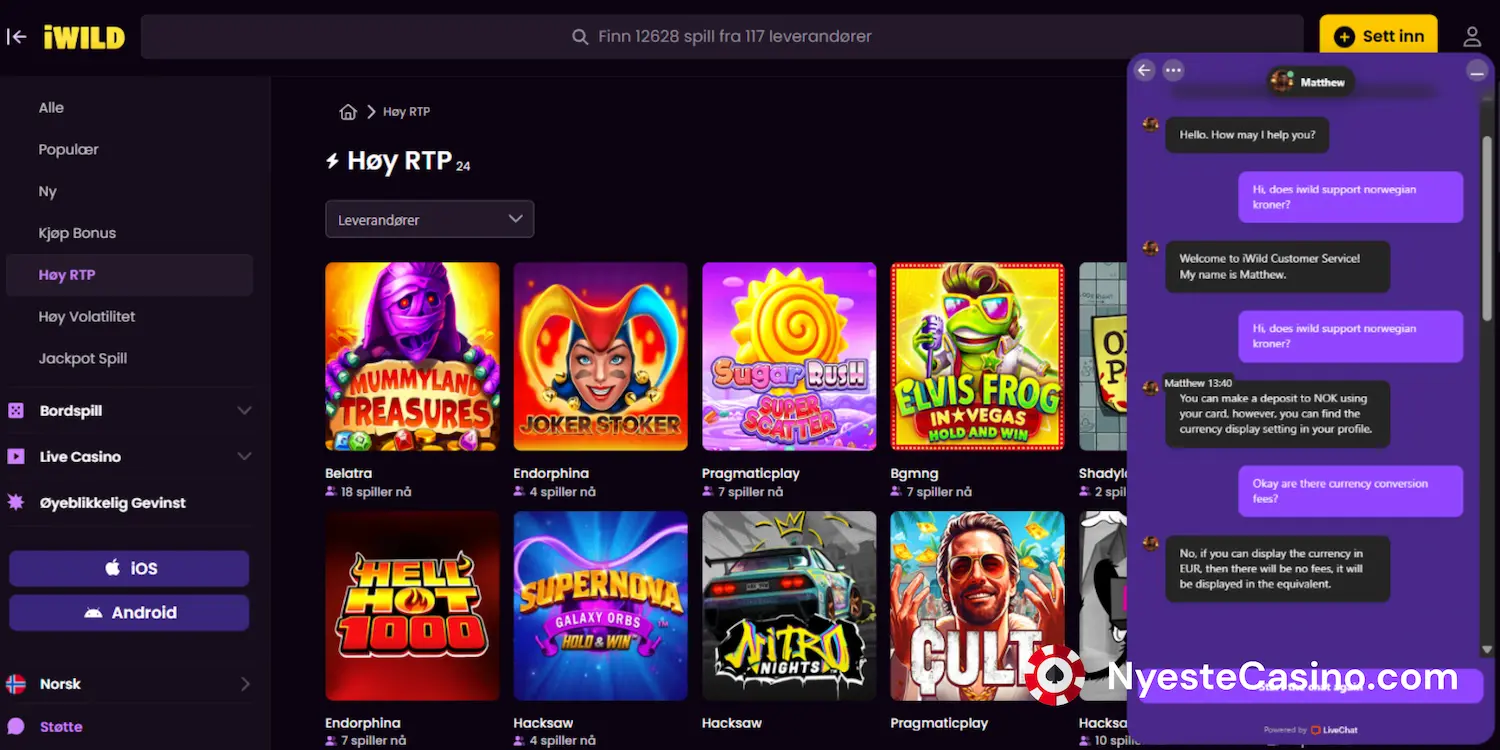Click the iOS app download button
1500x750 pixels.
pyautogui.click(x=129, y=568)
